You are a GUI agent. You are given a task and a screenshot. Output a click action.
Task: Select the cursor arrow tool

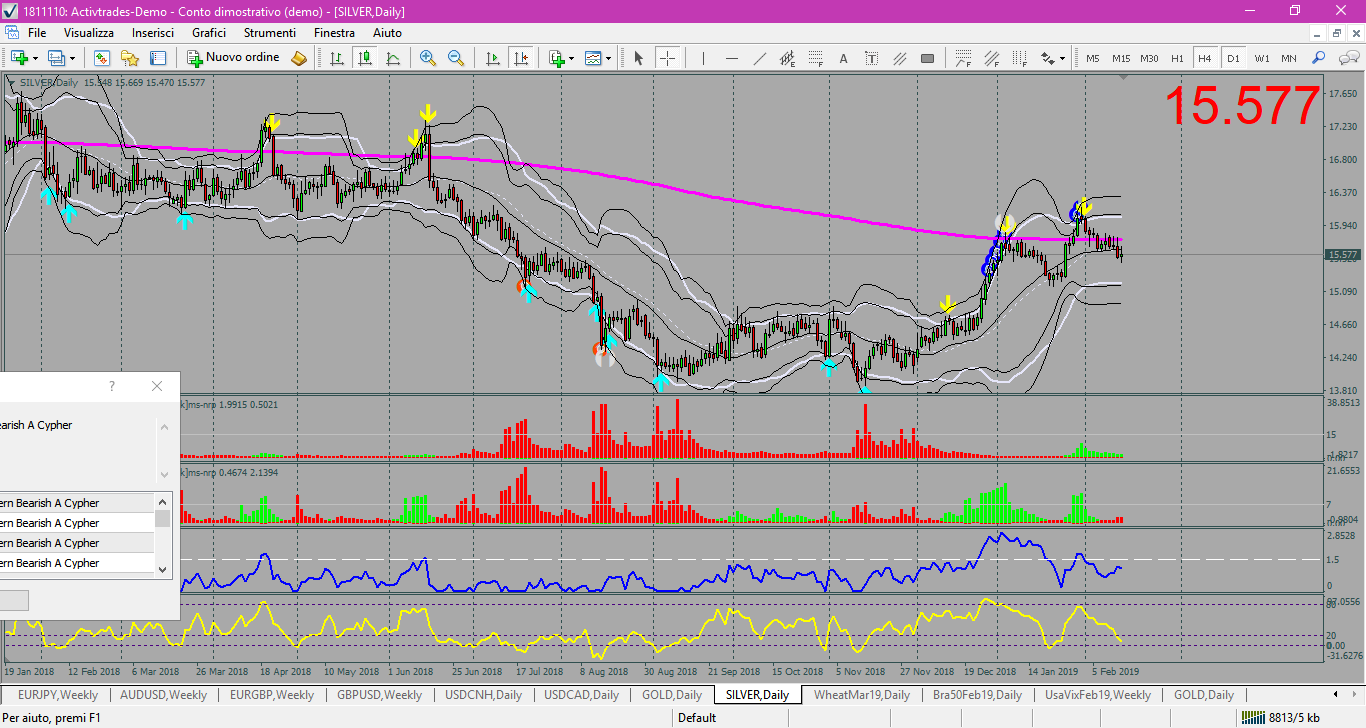pos(639,58)
